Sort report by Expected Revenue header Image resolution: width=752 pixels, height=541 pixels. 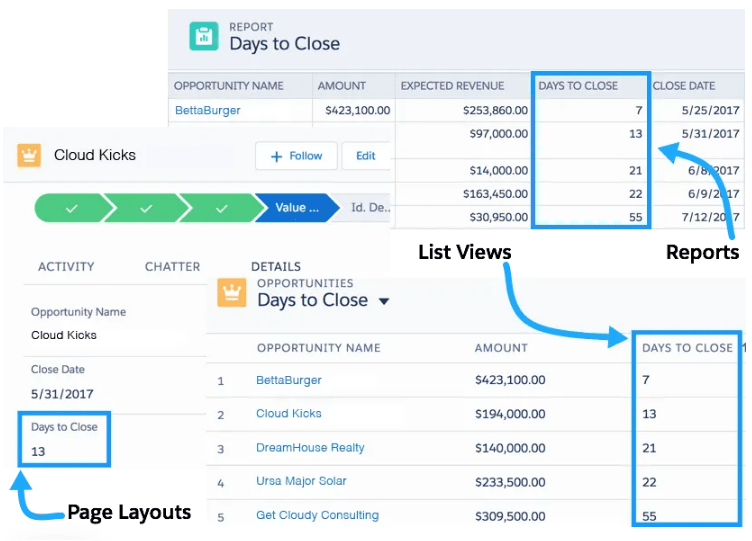tap(452, 86)
